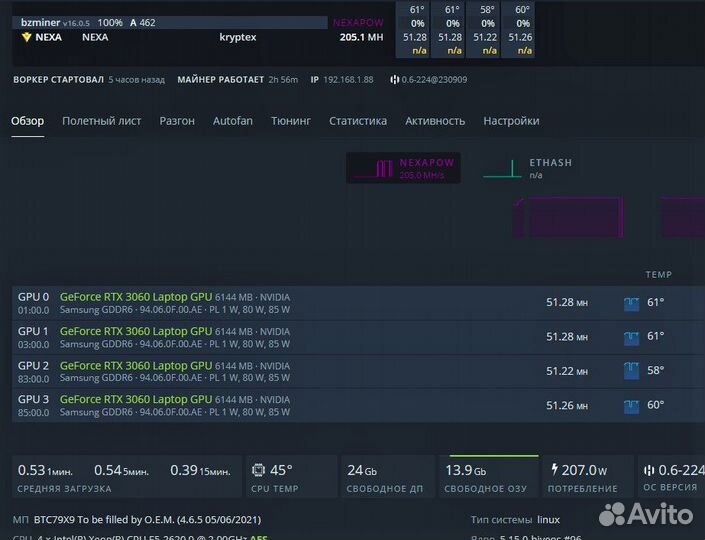Click the lightning bolt power consumption icon
The height and width of the screenshot is (540, 705).
coord(554,469)
